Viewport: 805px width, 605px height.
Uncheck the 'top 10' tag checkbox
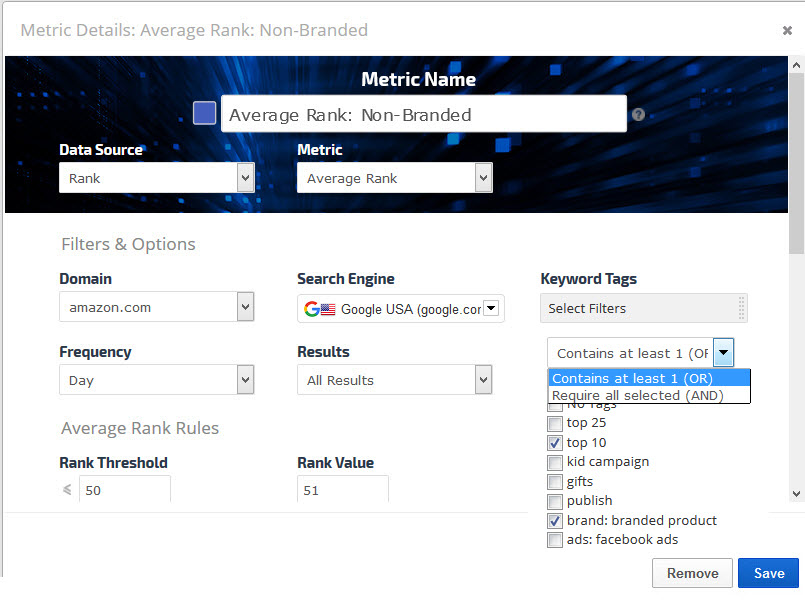pos(555,443)
